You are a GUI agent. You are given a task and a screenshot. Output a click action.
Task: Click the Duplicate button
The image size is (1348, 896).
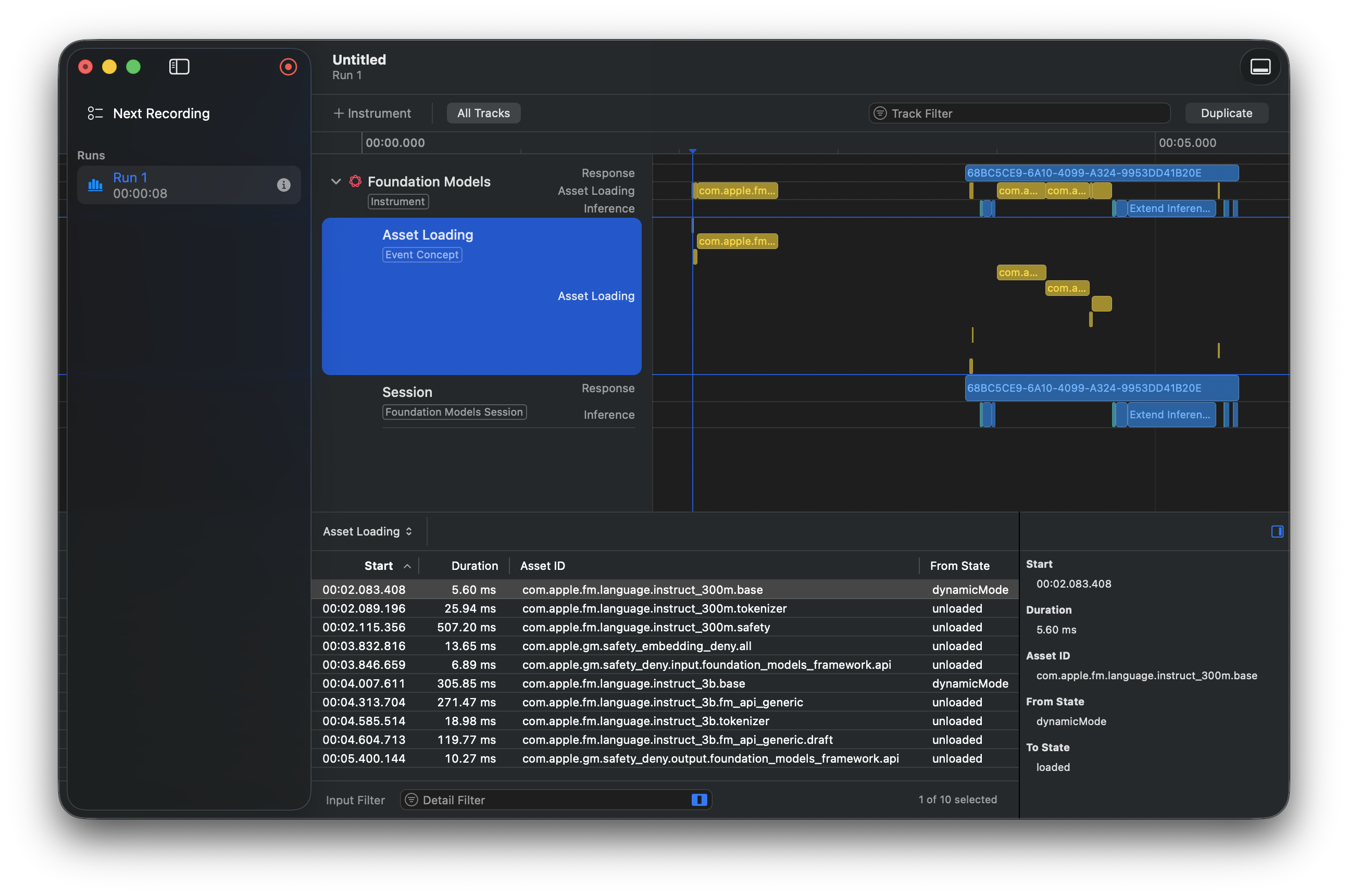coord(1226,113)
